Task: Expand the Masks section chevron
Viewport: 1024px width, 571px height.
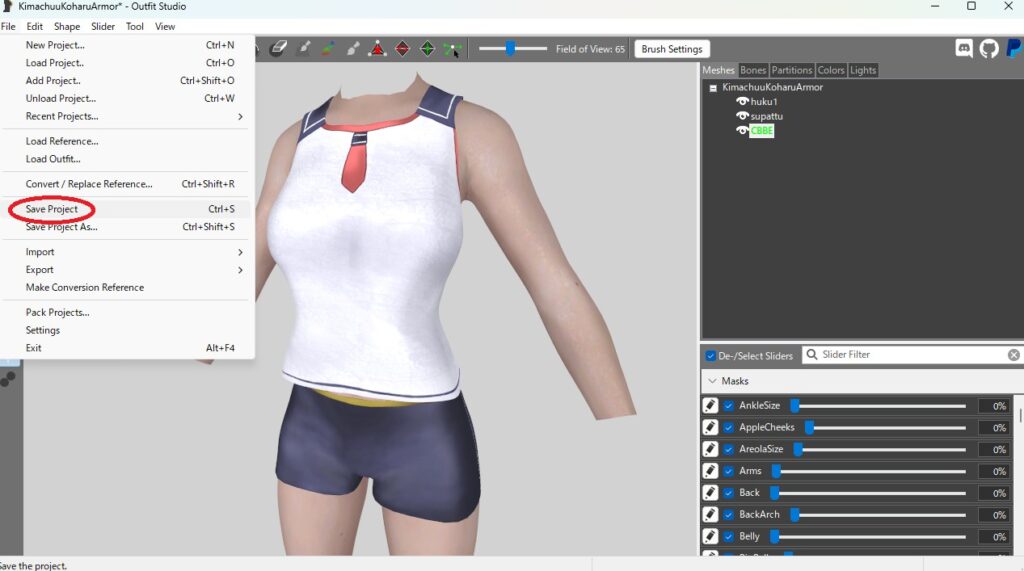Action: (712, 381)
